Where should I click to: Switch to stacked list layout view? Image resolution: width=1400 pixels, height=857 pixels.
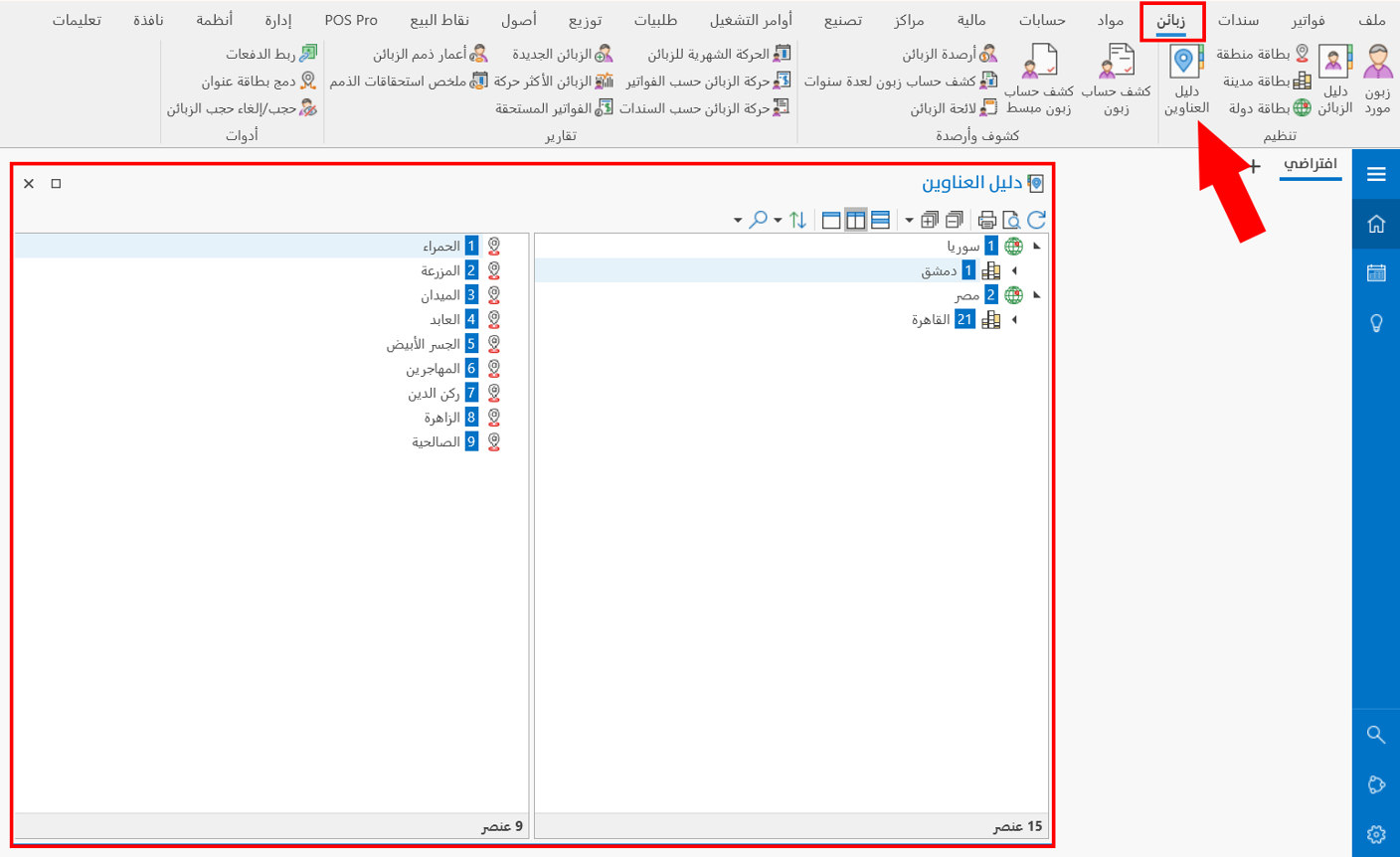click(881, 220)
